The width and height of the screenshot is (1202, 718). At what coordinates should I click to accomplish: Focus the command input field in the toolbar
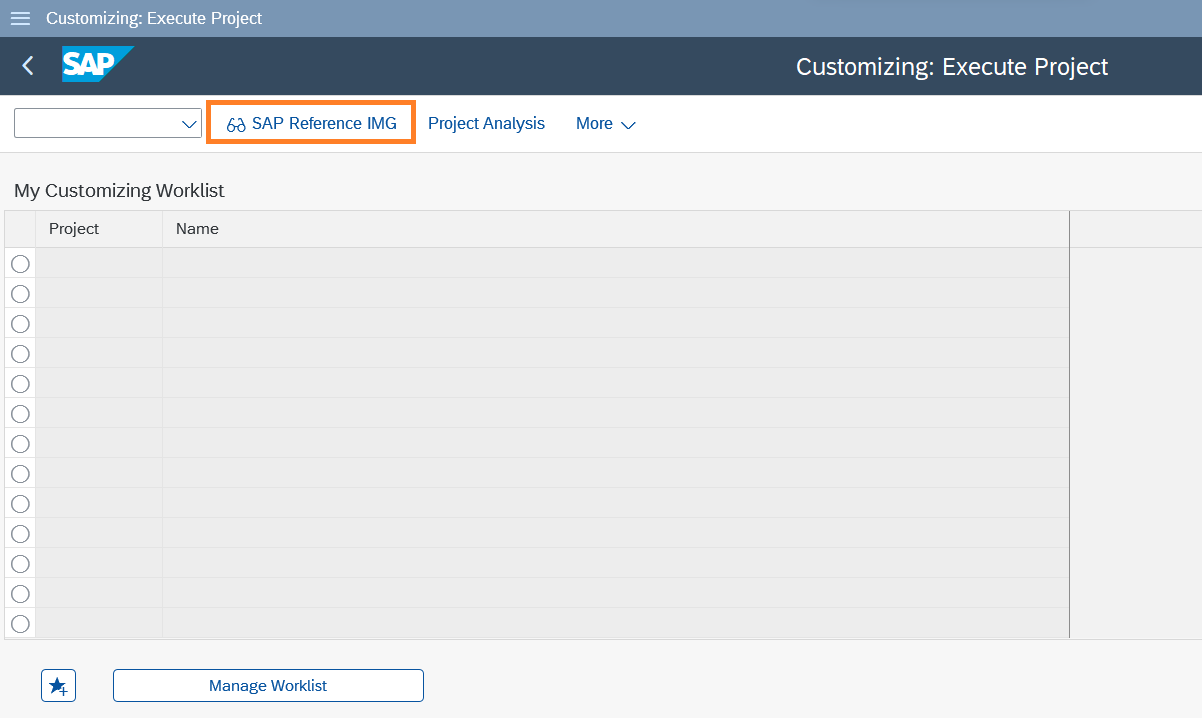(96, 124)
